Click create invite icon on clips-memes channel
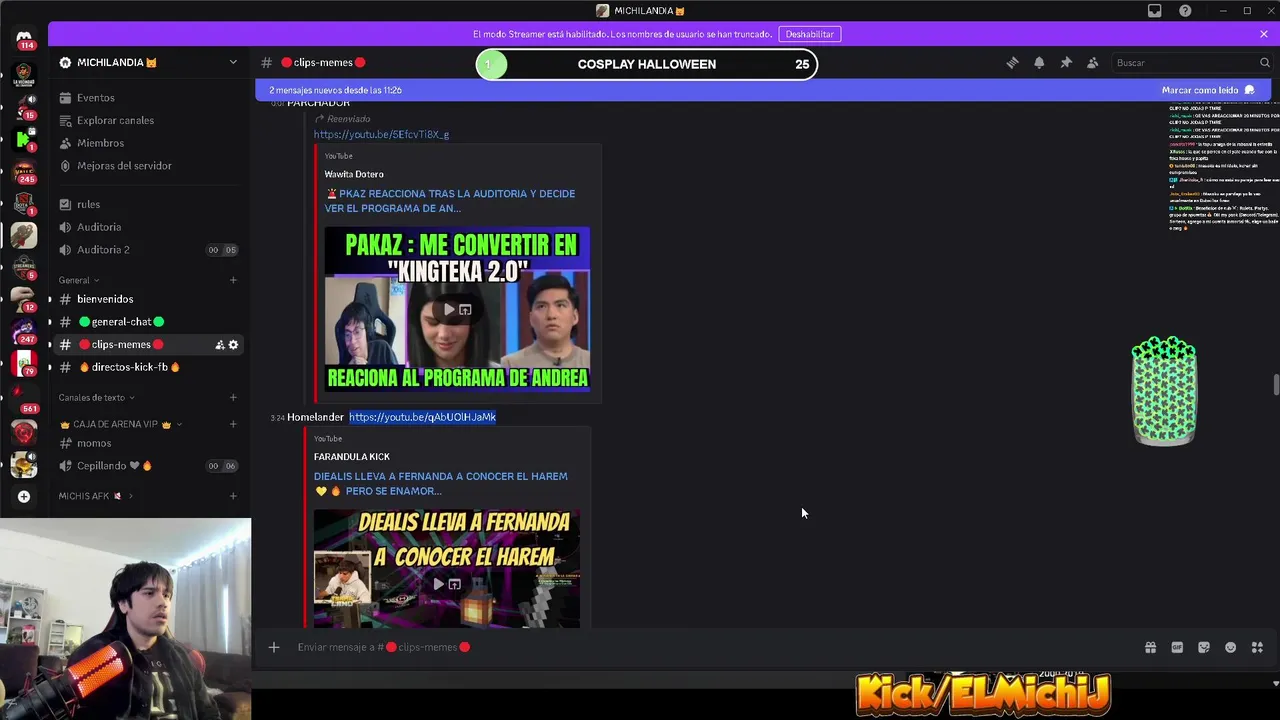The image size is (1280, 720). [220, 345]
